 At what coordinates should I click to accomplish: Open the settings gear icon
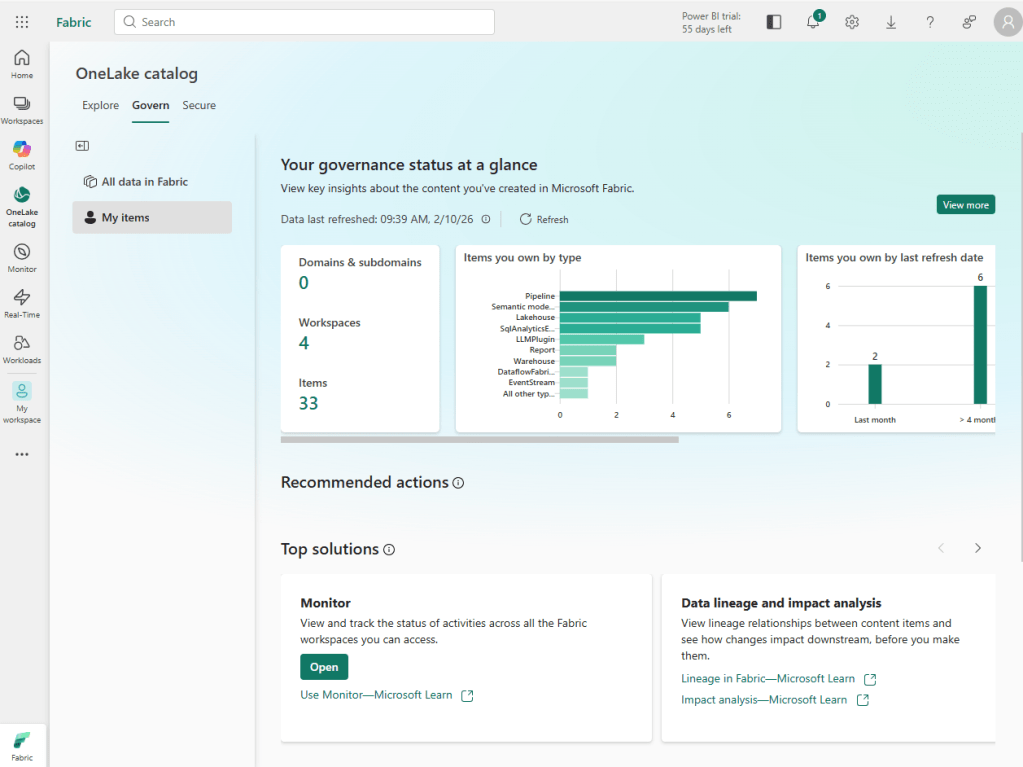tap(852, 22)
